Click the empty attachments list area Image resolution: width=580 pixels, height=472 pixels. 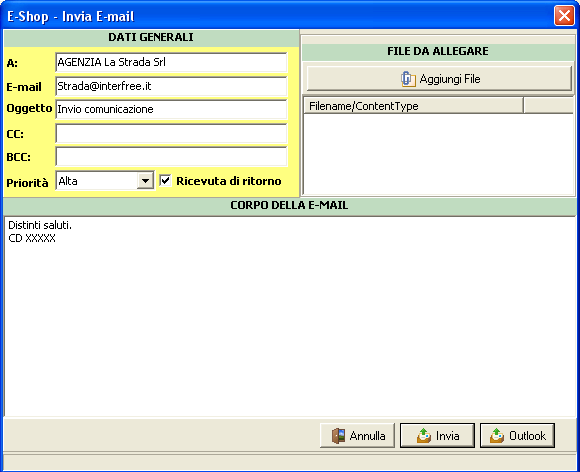[438, 154]
